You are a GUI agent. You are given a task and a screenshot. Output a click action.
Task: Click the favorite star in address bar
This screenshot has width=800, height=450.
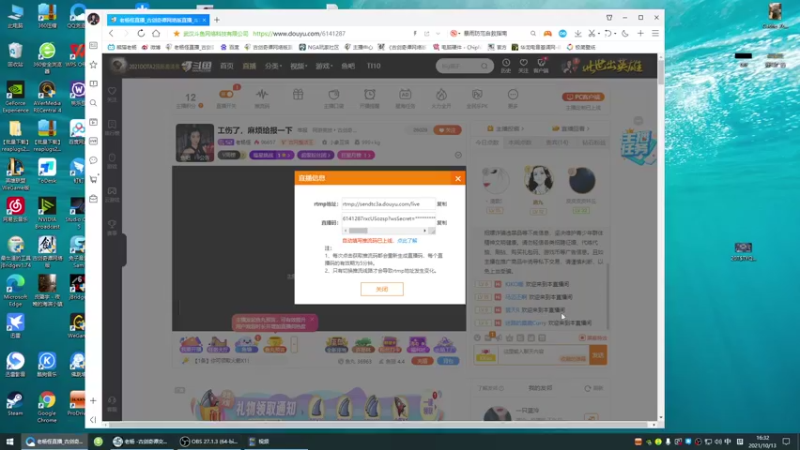[177, 34]
